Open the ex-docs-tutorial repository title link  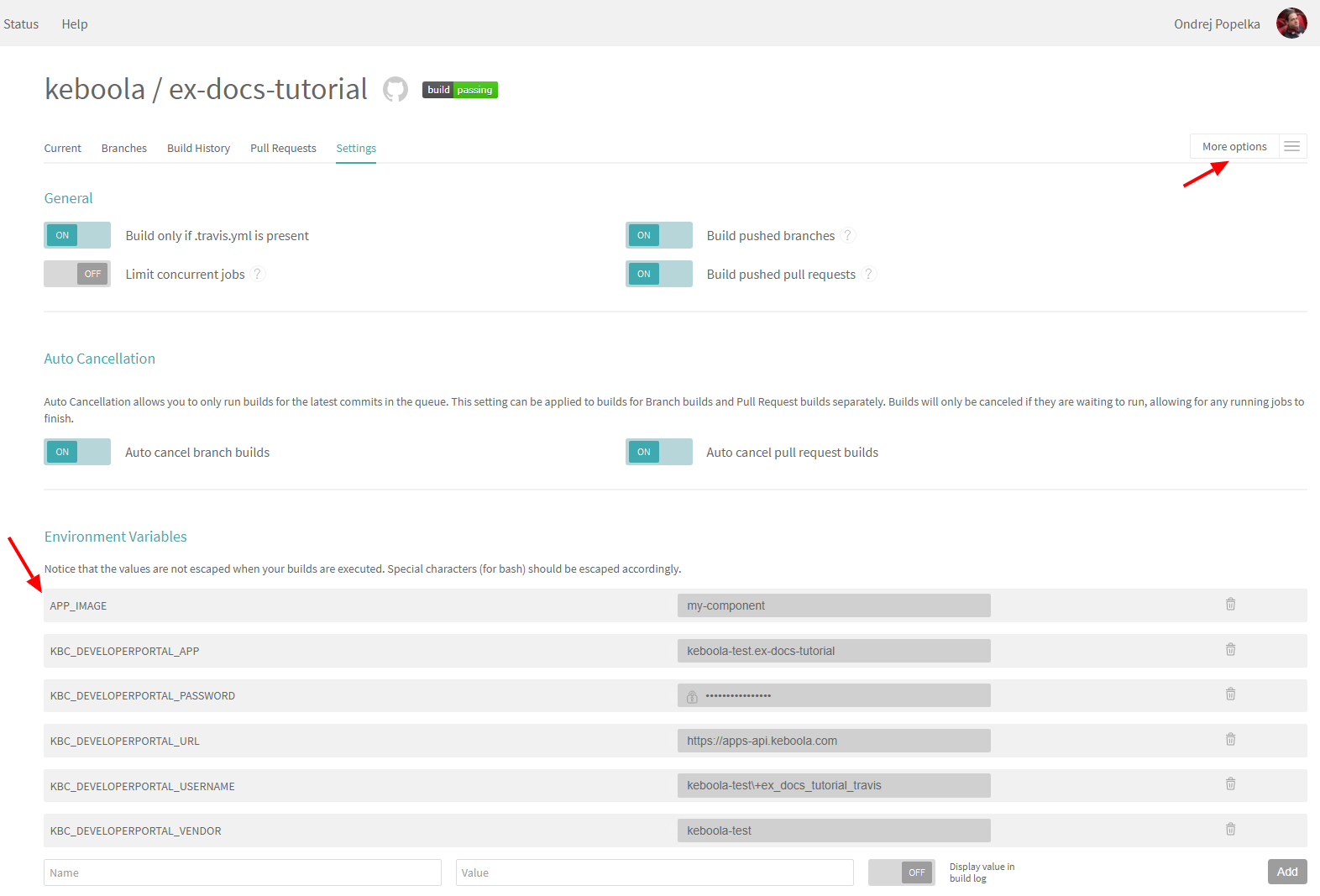pos(269,89)
